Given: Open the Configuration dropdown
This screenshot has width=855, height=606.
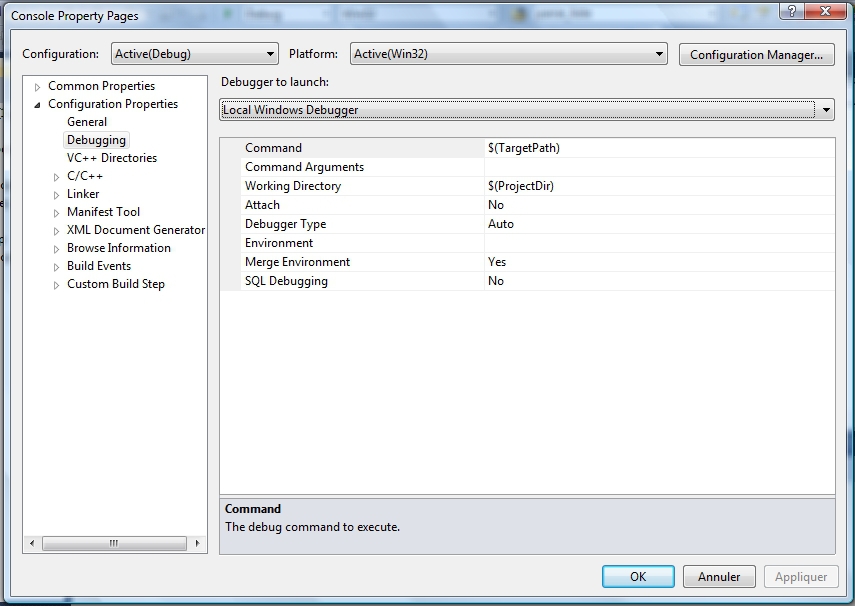Looking at the screenshot, I should click(195, 54).
